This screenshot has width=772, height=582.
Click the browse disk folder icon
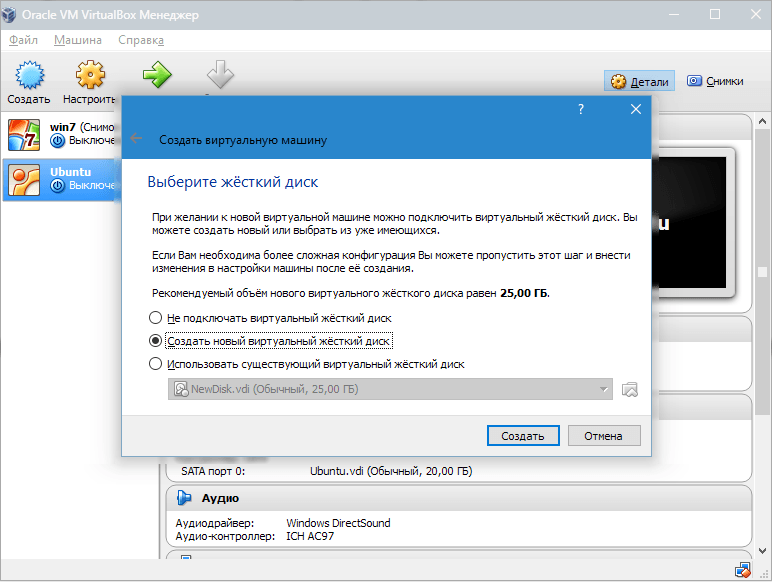coord(629,389)
